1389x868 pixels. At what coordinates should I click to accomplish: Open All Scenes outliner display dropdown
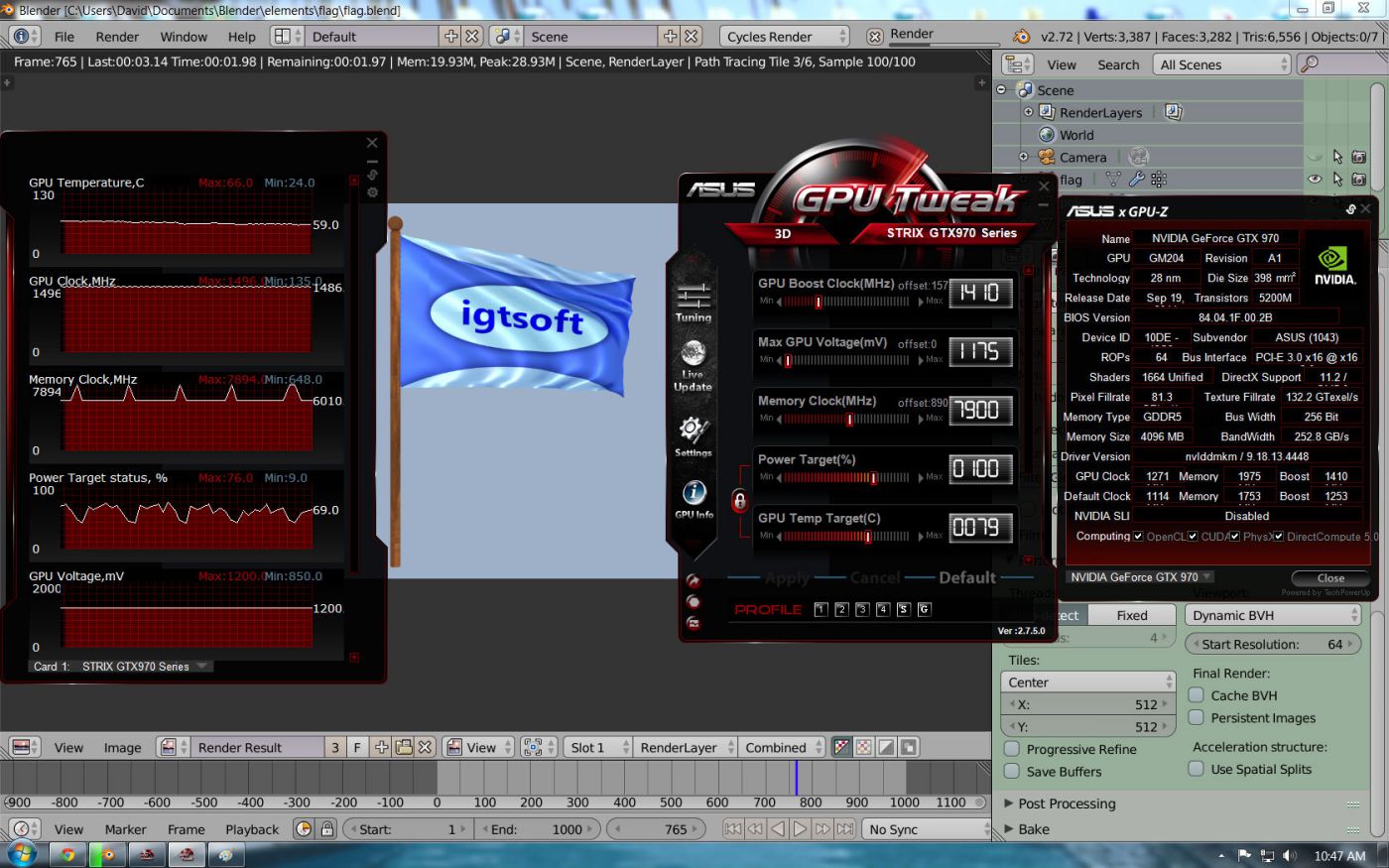(1221, 64)
